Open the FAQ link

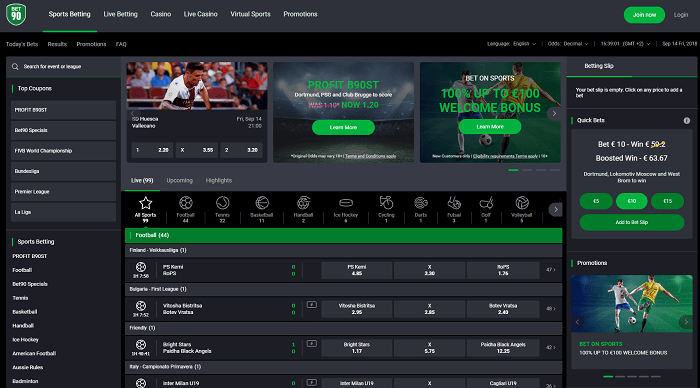pos(121,44)
